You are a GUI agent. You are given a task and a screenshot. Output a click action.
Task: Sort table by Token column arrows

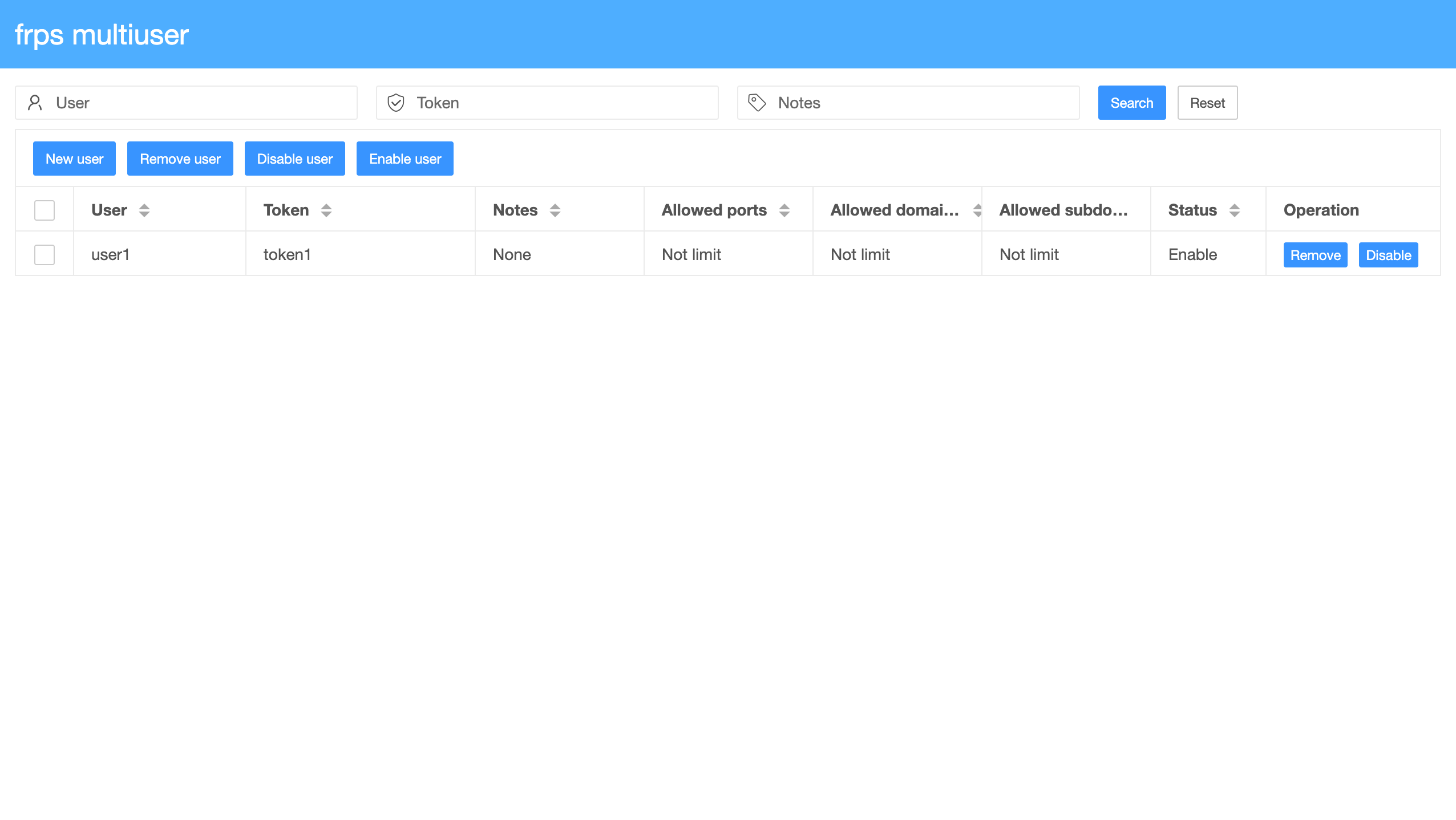(x=326, y=210)
